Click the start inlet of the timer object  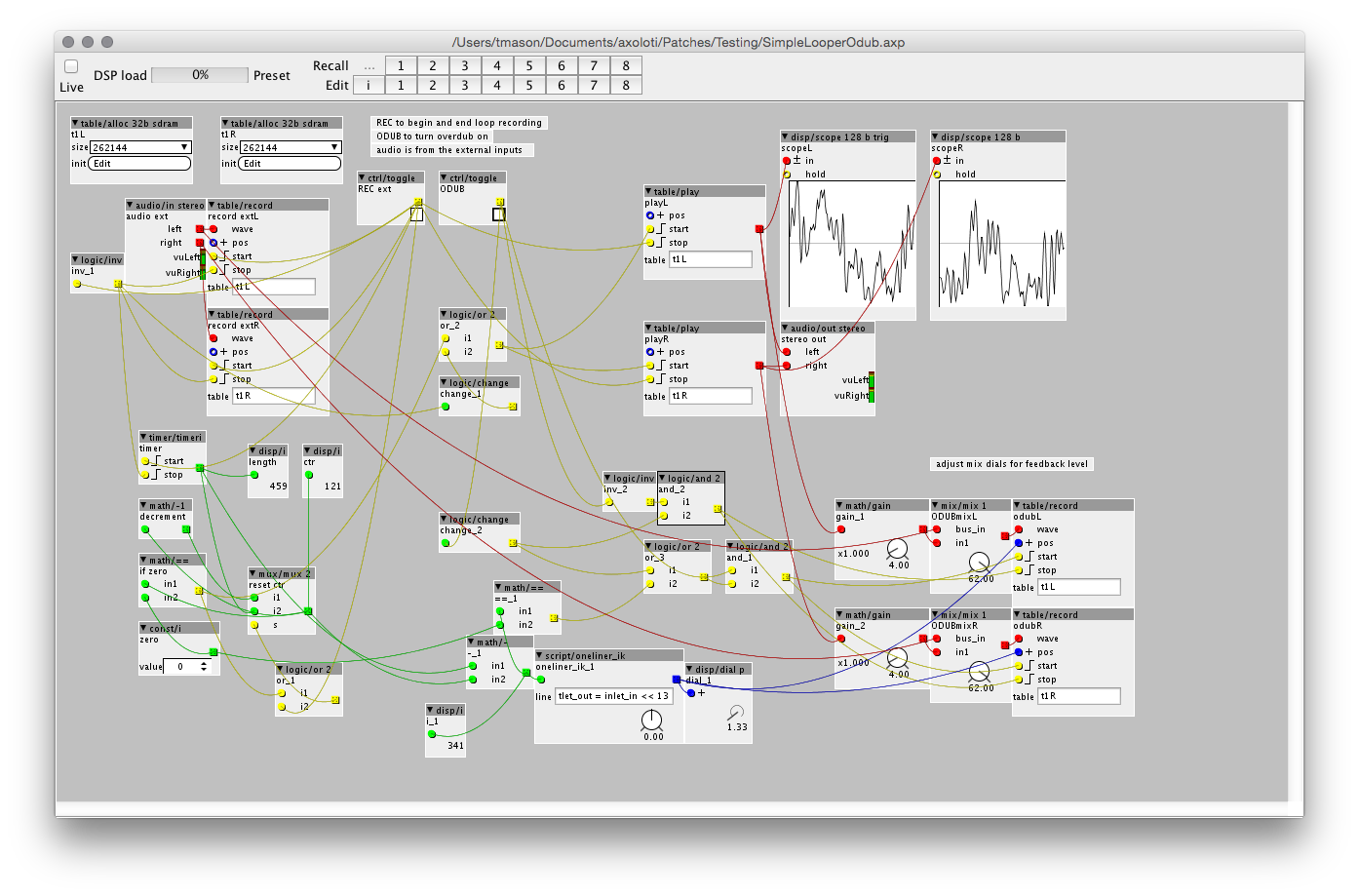click(x=145, y=461)
